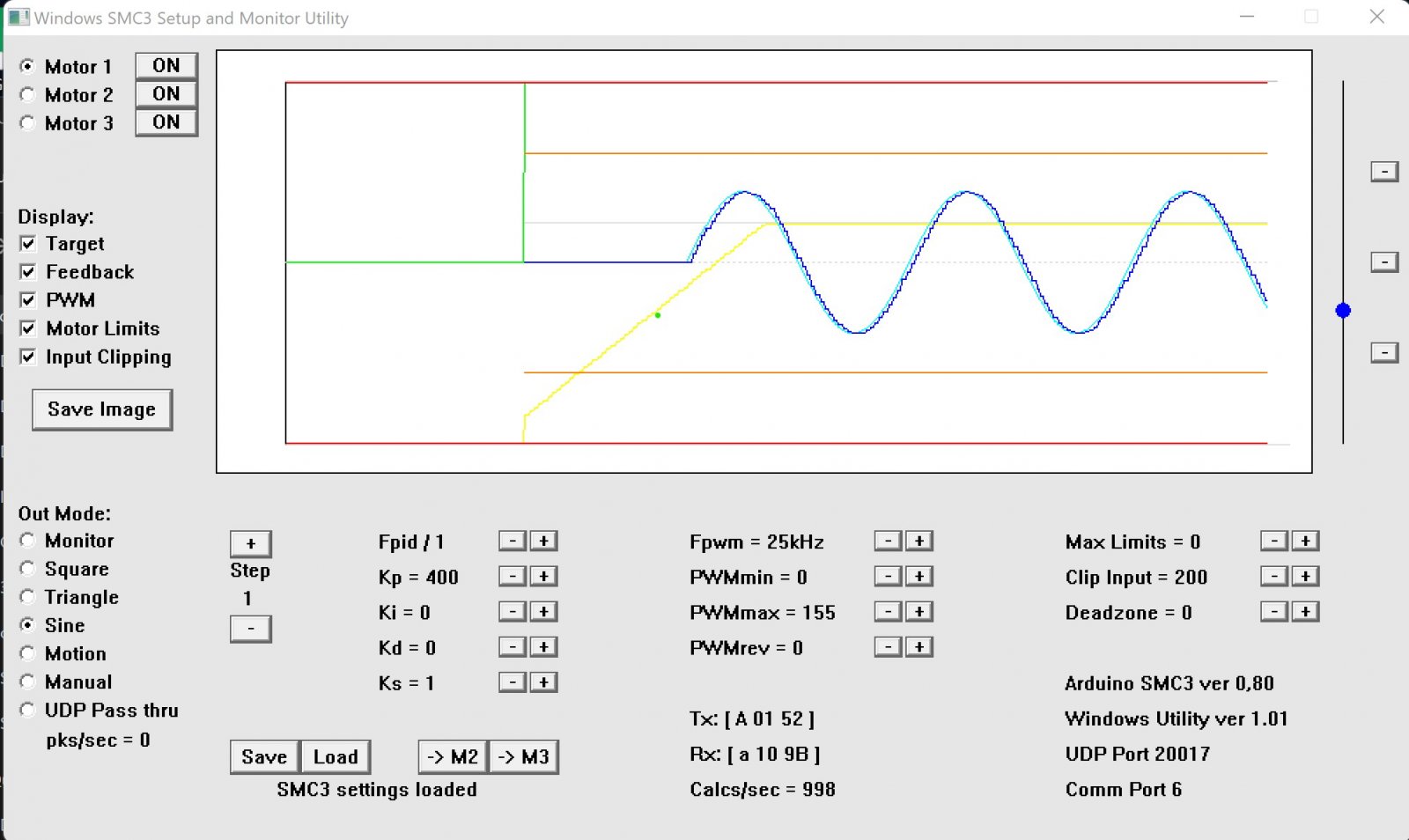Decrease PWMmax with minus button
This screenshot has height=840, width=1409.
point(889,611)
